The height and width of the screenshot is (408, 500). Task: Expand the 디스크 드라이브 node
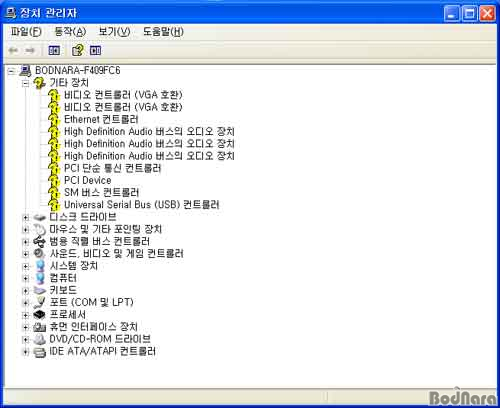(26, 217)
